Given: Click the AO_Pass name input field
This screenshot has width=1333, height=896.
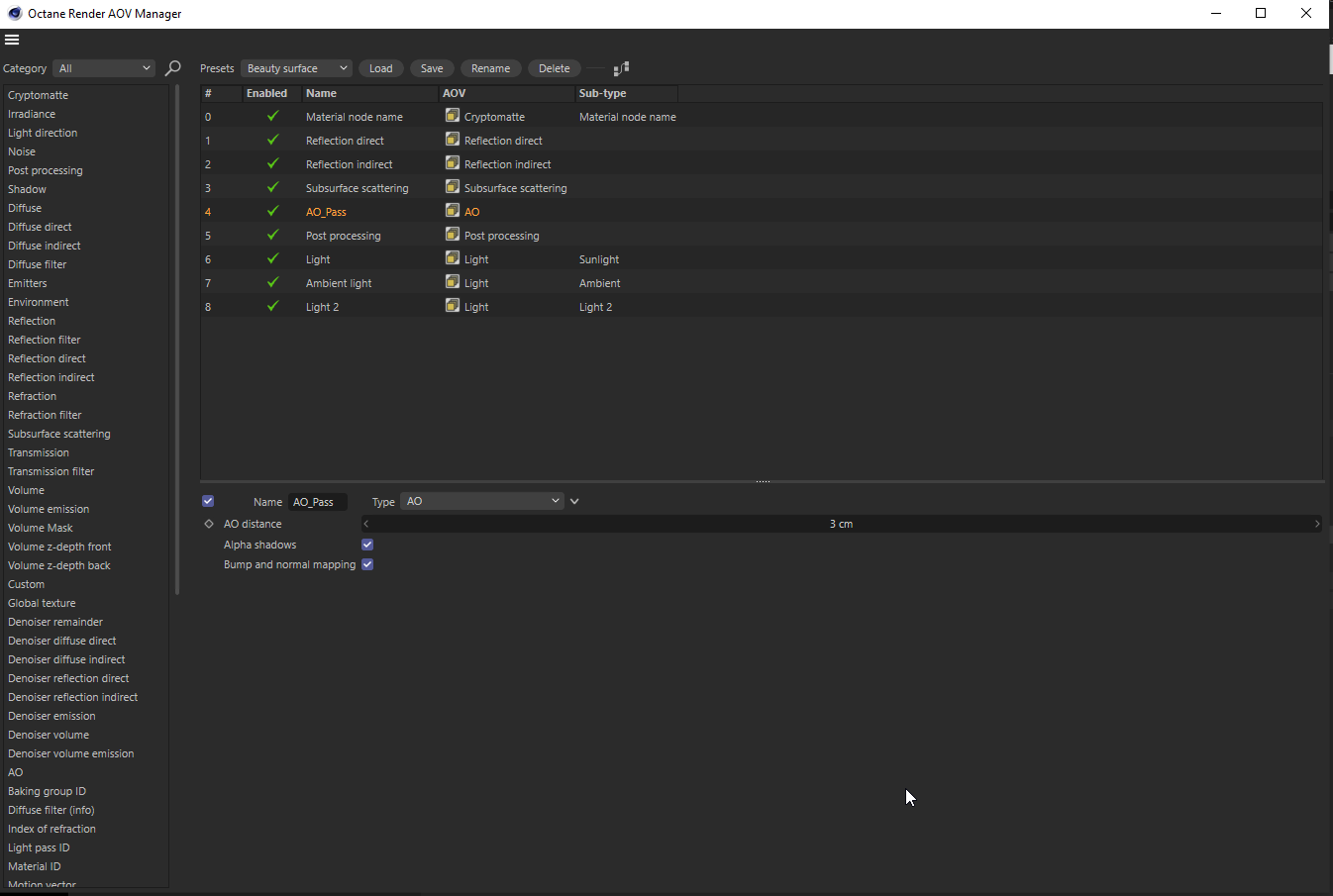Looking at the screenshot, I should [318, 502].
